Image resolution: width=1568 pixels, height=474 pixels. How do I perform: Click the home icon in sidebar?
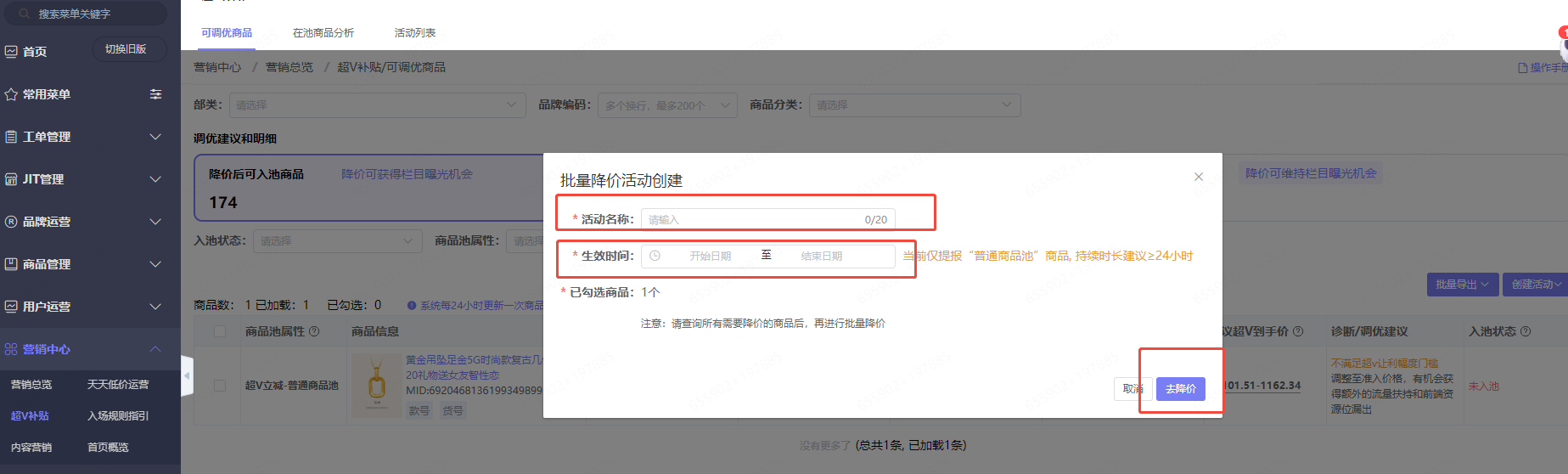[11, 52]
